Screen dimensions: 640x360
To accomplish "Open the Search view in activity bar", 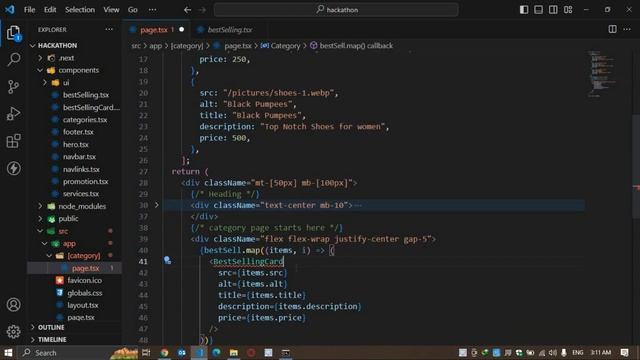I will (x=13, y=60).
